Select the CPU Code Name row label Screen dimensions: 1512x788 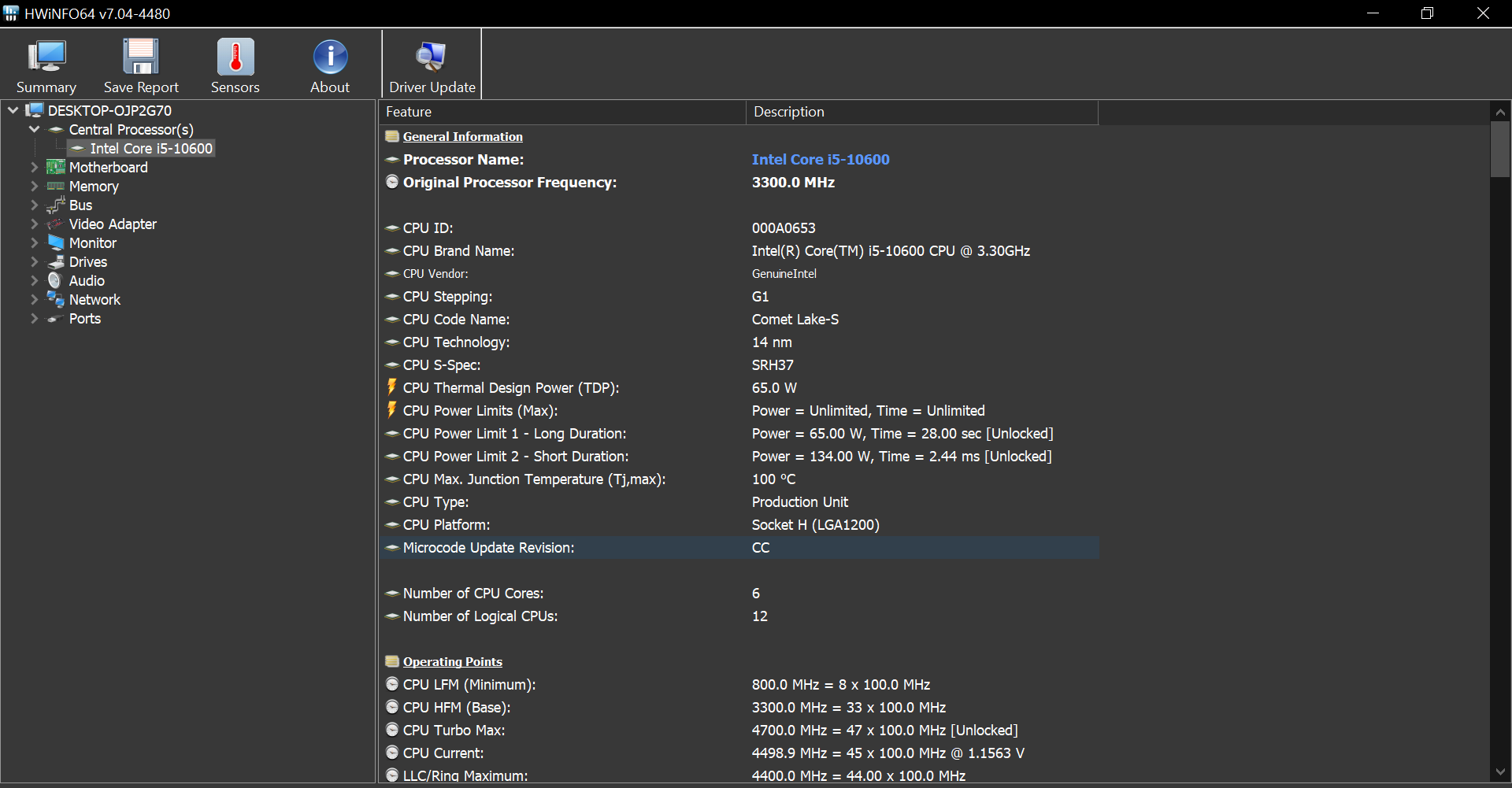click(x=456, y=320)
